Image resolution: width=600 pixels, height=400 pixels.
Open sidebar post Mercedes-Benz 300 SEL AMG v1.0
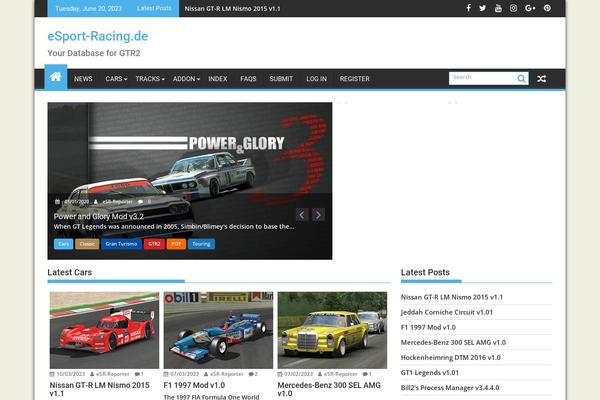(453, 343)
